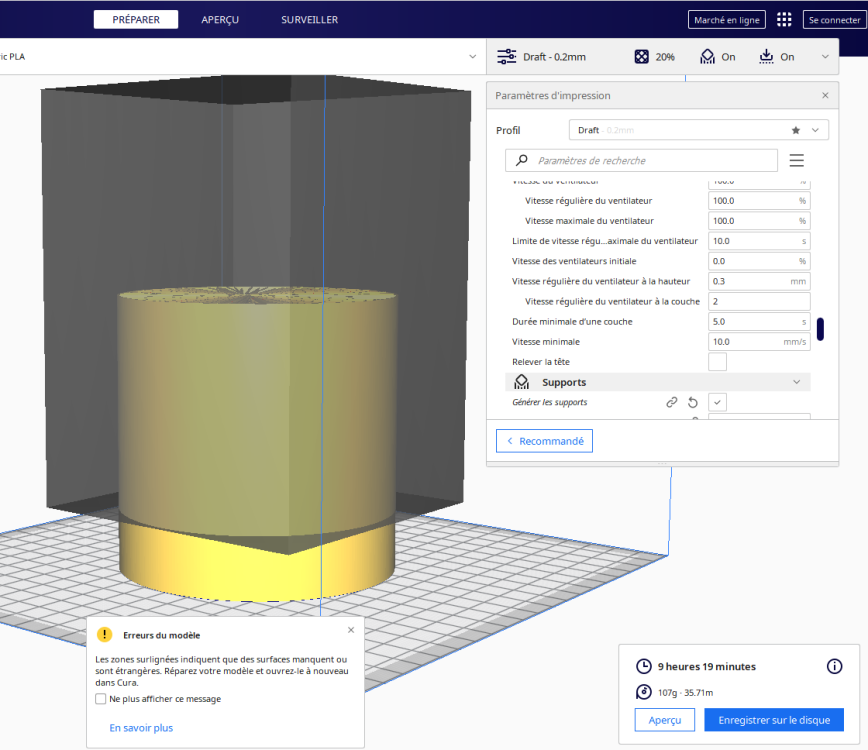Switch to the APERÇU tab
Viewport: 868px width, 750px height.
(220, 20)
